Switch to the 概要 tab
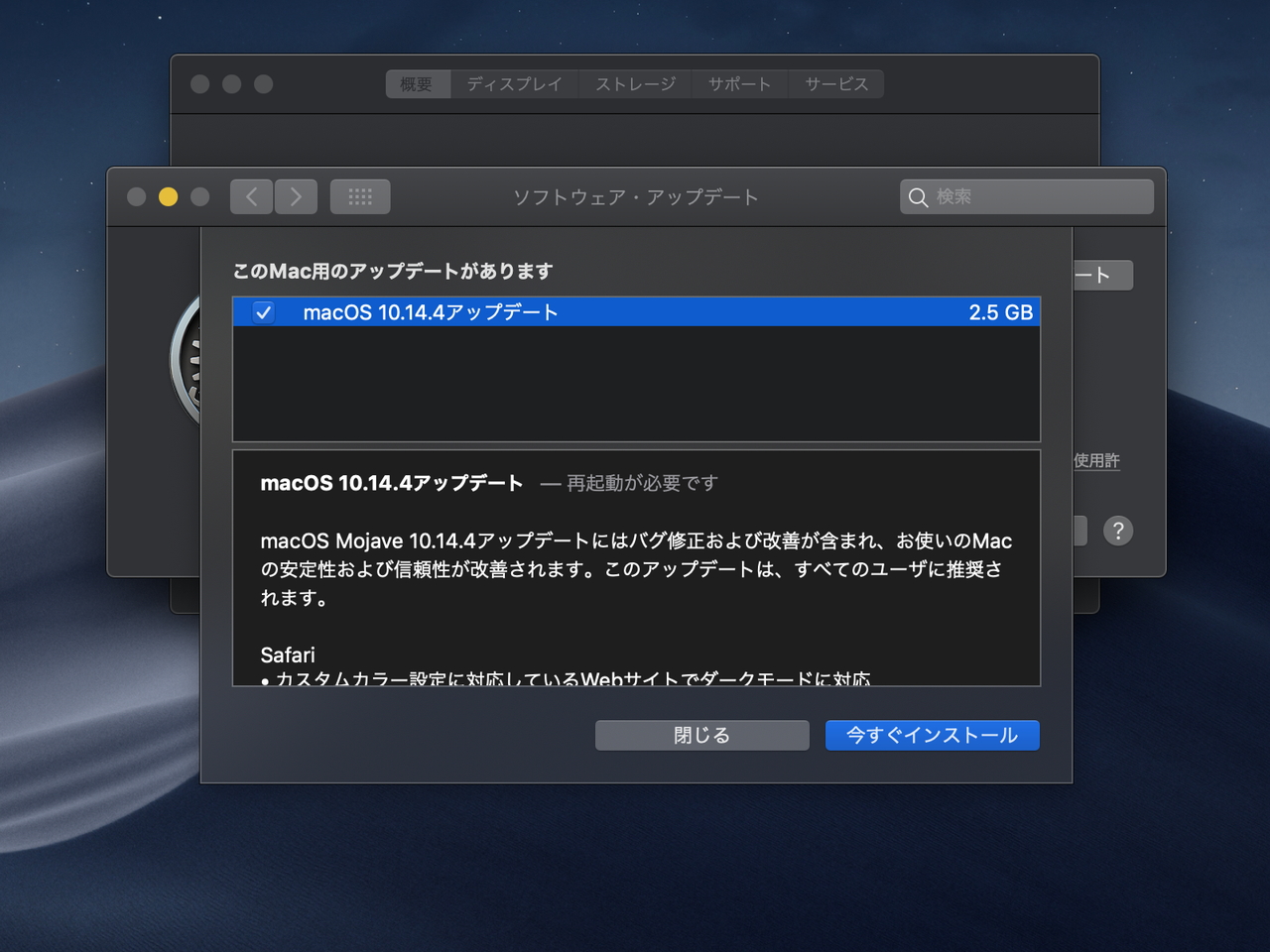This screenshot has height=952, width=1270. click(x=417, y=84)
